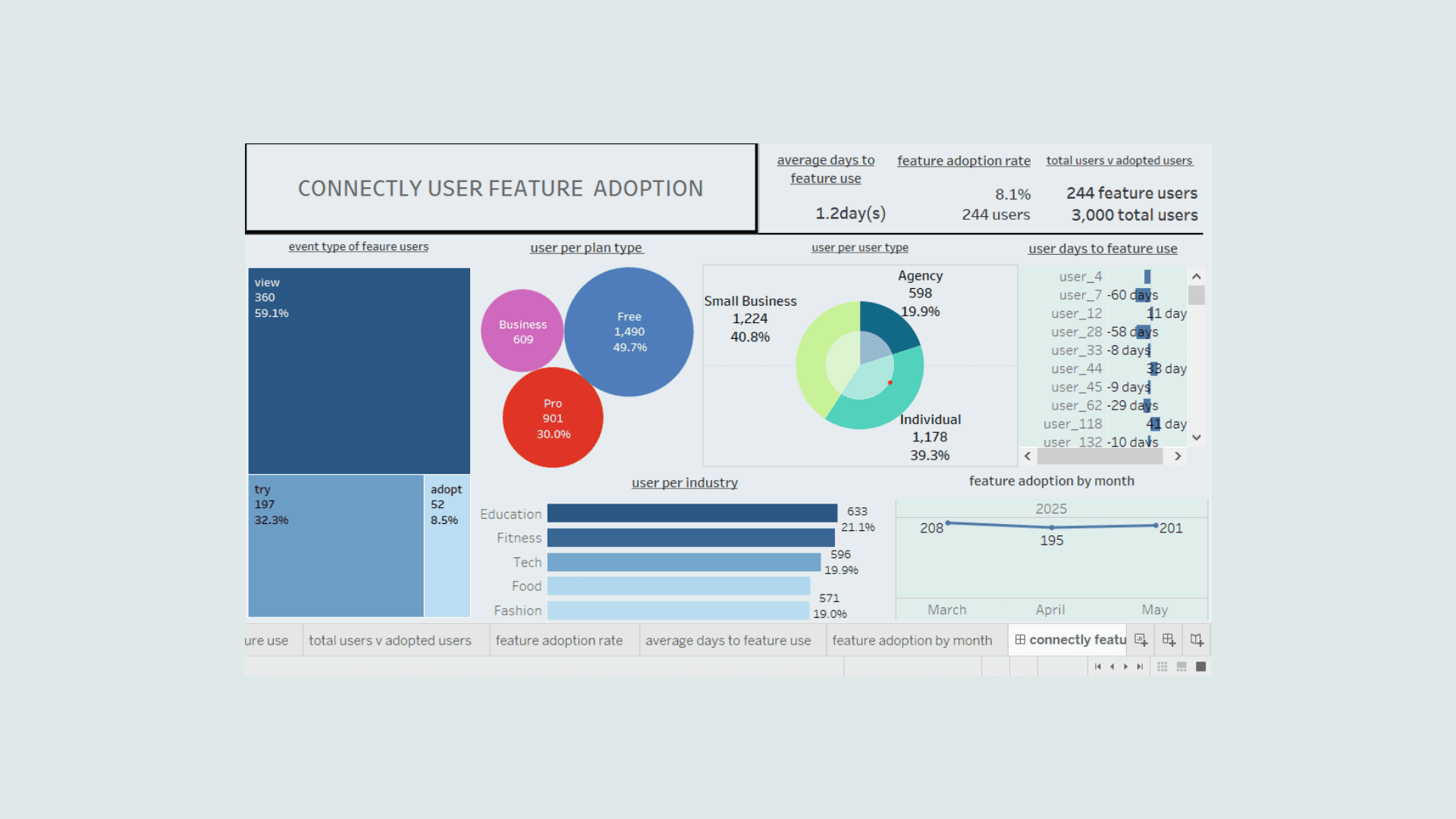
Task: Jump to the last sheet using the skip-forward arrow
Action: [1140, 667]
